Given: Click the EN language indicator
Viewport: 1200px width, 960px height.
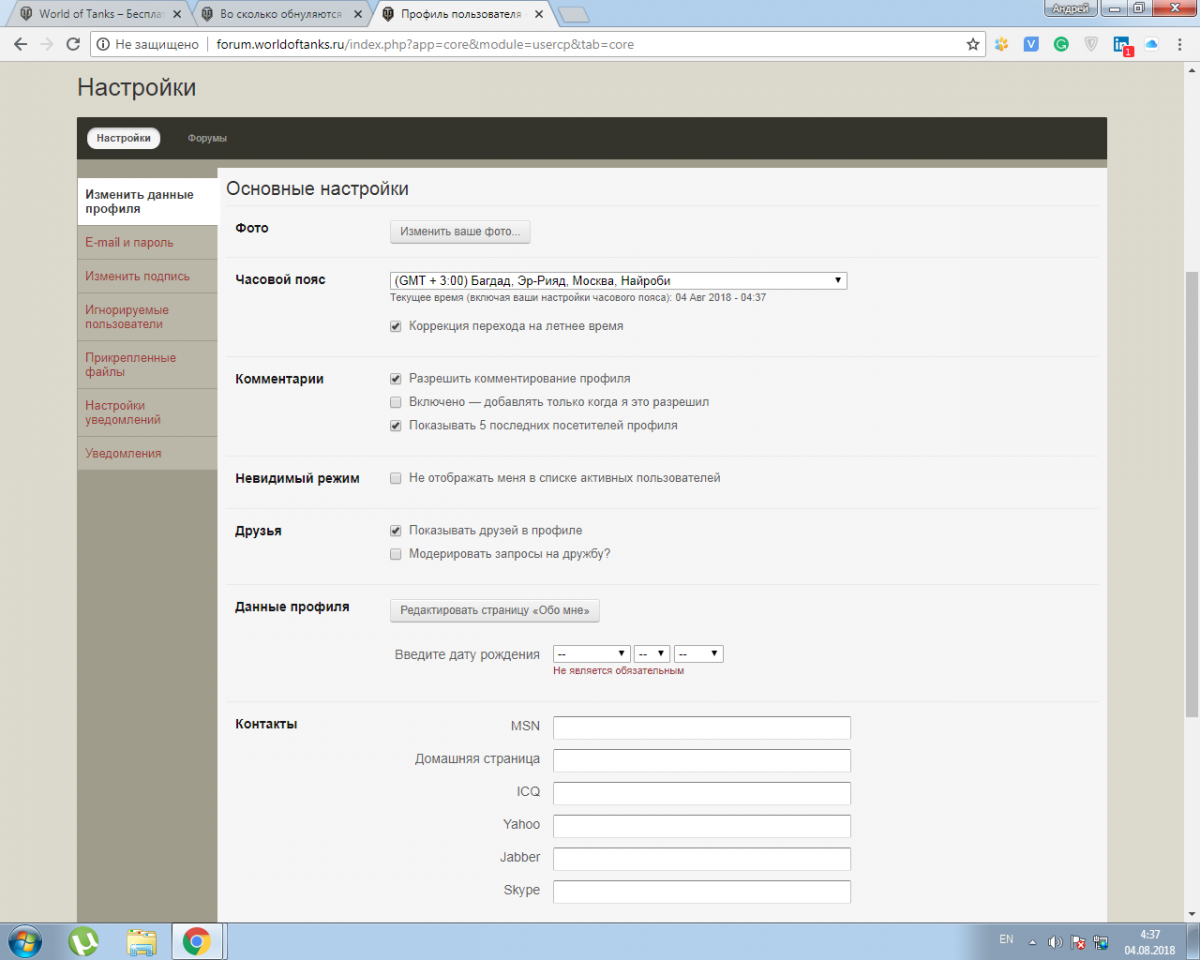Looking at the screenshot, I should [x=1006, y=939].
